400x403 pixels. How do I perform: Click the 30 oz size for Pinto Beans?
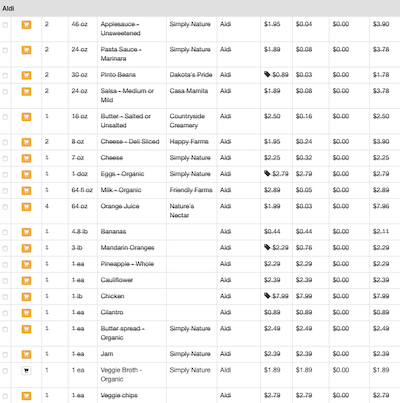pos(79,75)
